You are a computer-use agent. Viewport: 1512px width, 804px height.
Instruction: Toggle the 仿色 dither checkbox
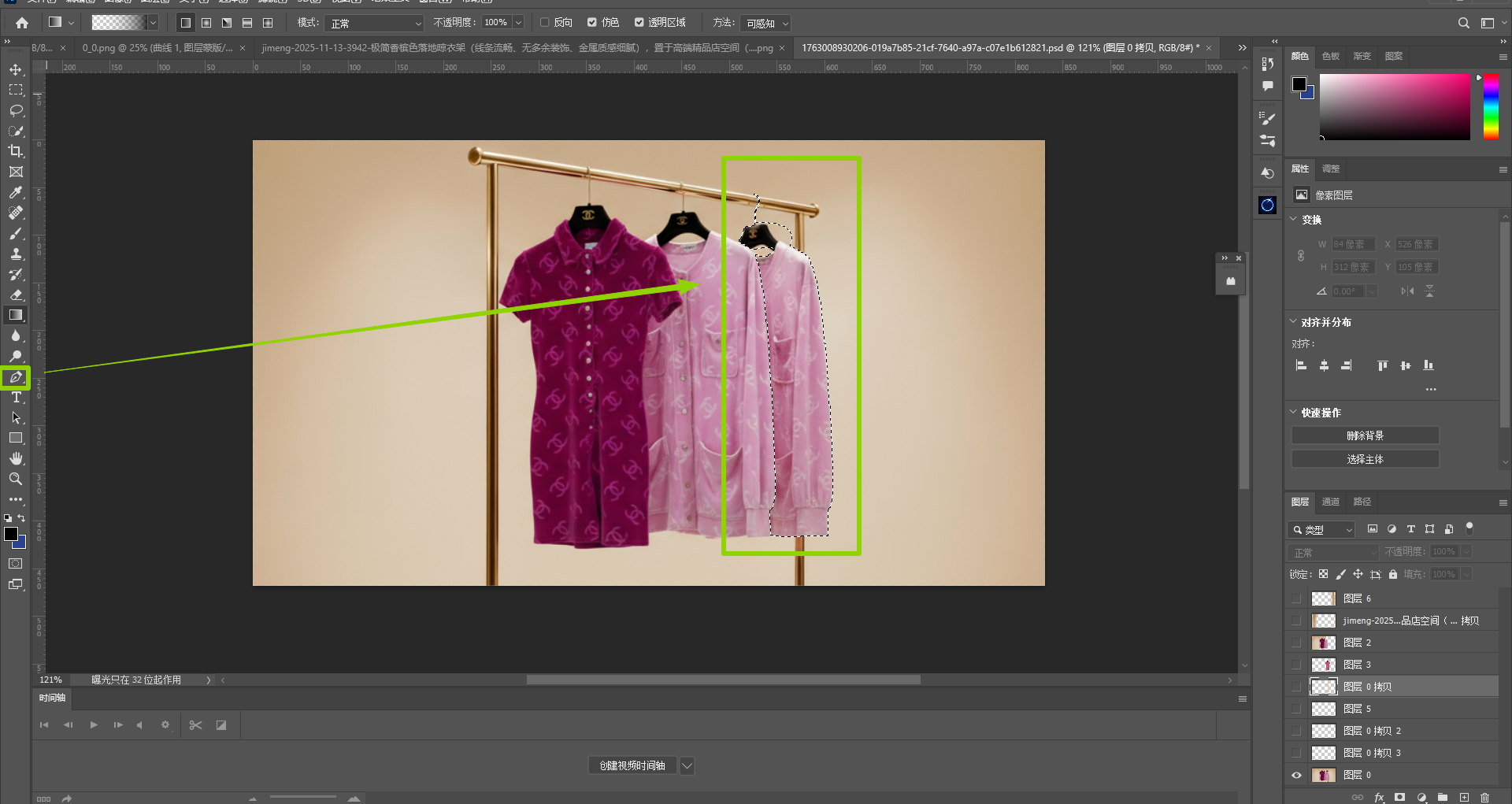(x=592, y=23)
